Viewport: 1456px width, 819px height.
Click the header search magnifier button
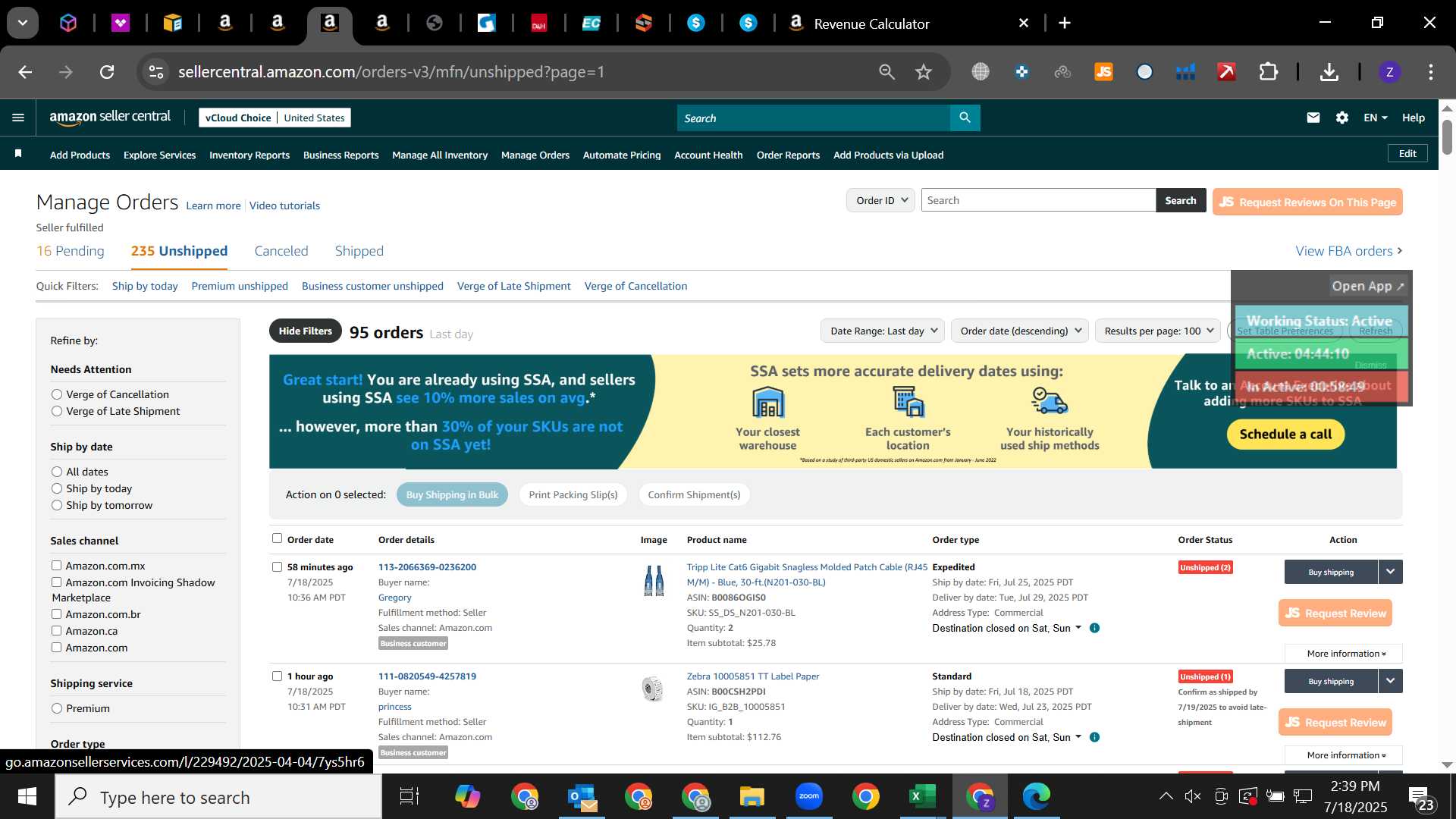click(965, 118)
